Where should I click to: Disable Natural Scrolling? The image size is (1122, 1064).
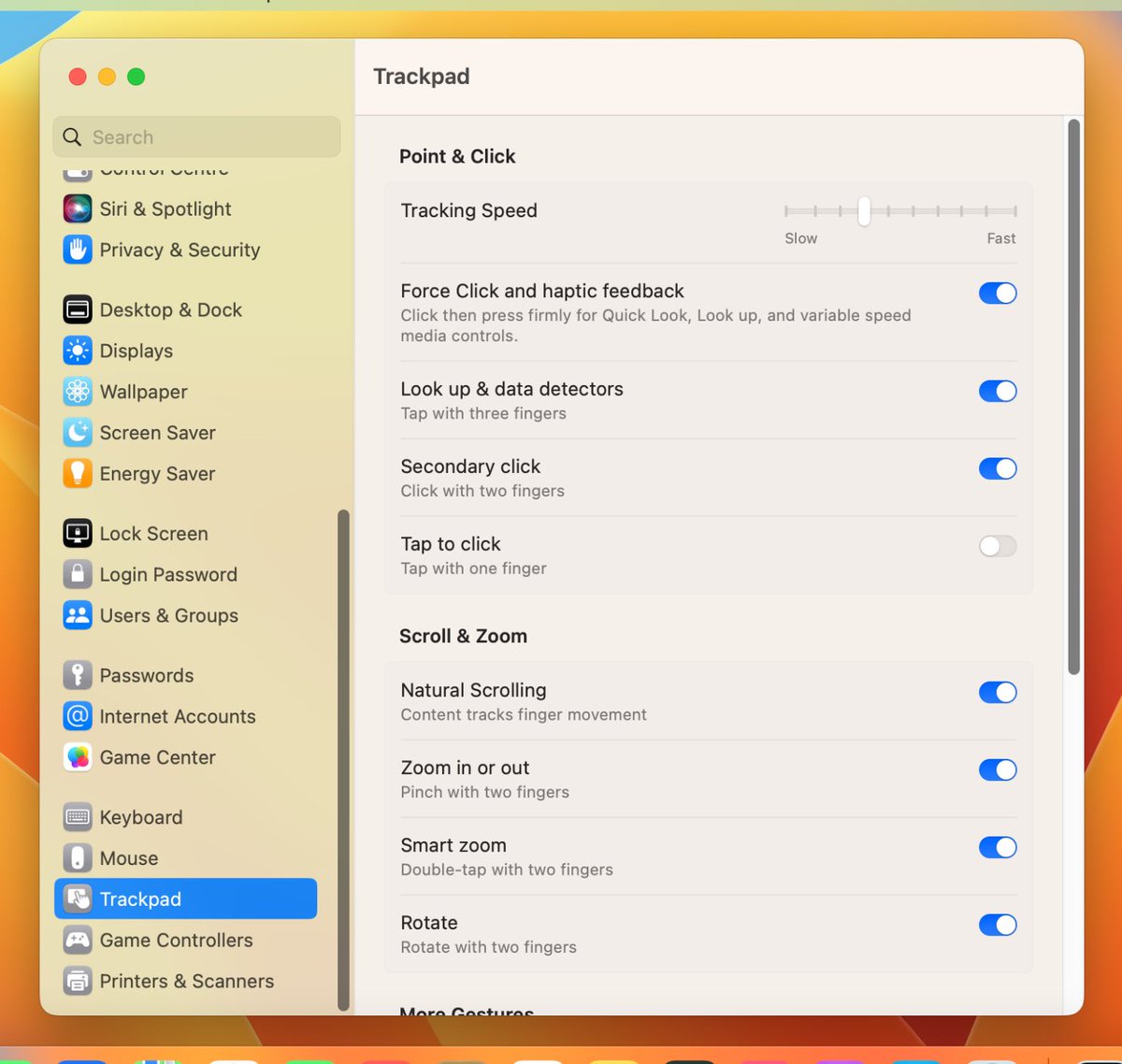click(x=997, y=693)
